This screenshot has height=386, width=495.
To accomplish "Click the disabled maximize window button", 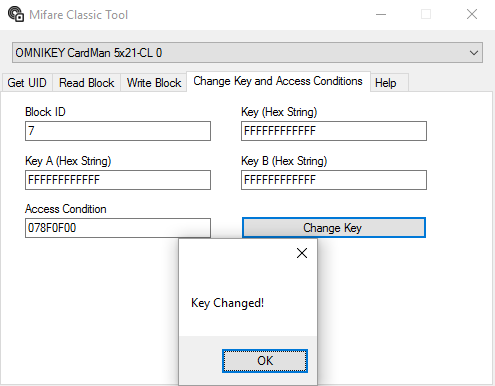I will [426, 14].
